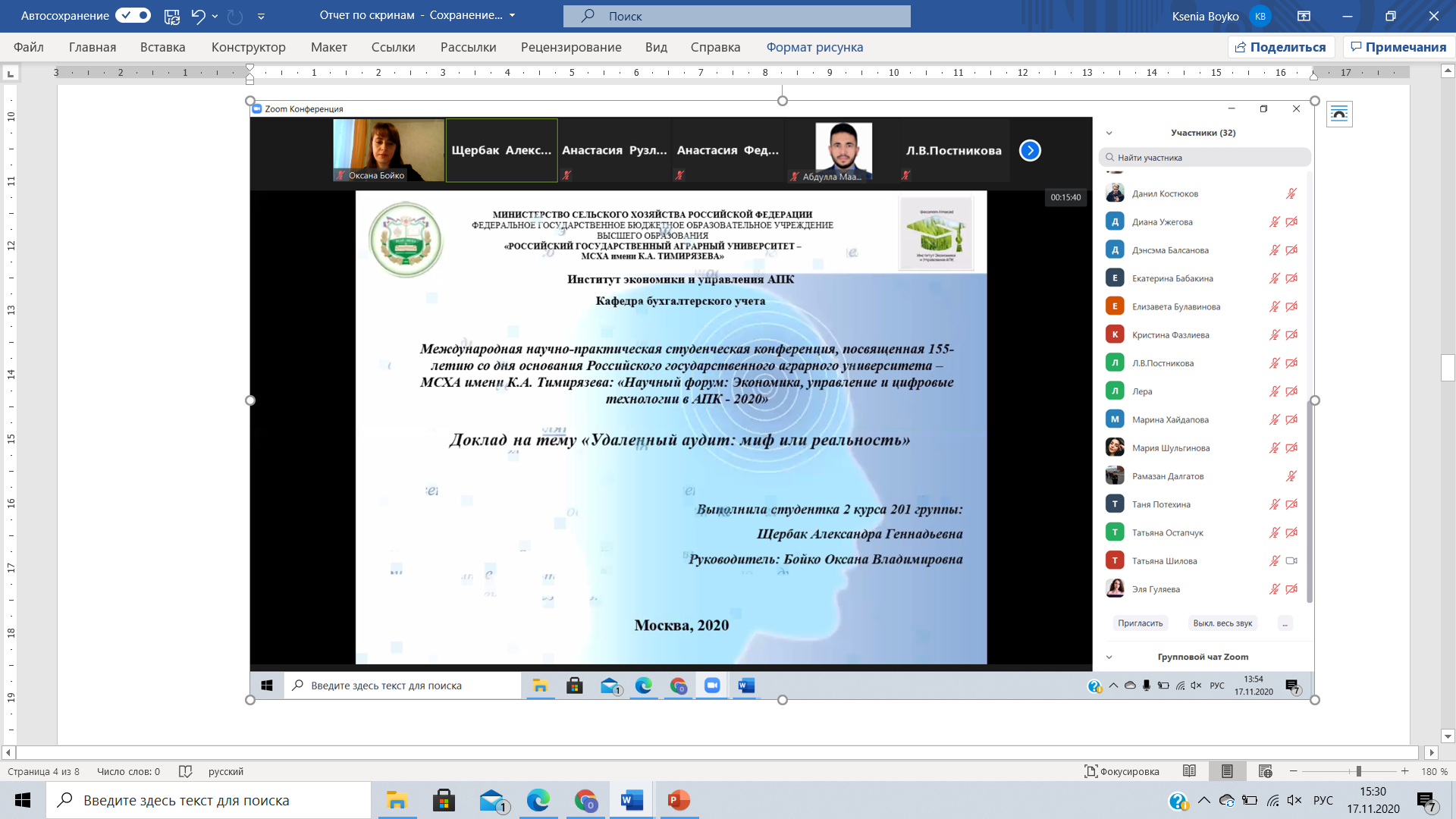Click the ruler tab selector icon

coord(11,74)
